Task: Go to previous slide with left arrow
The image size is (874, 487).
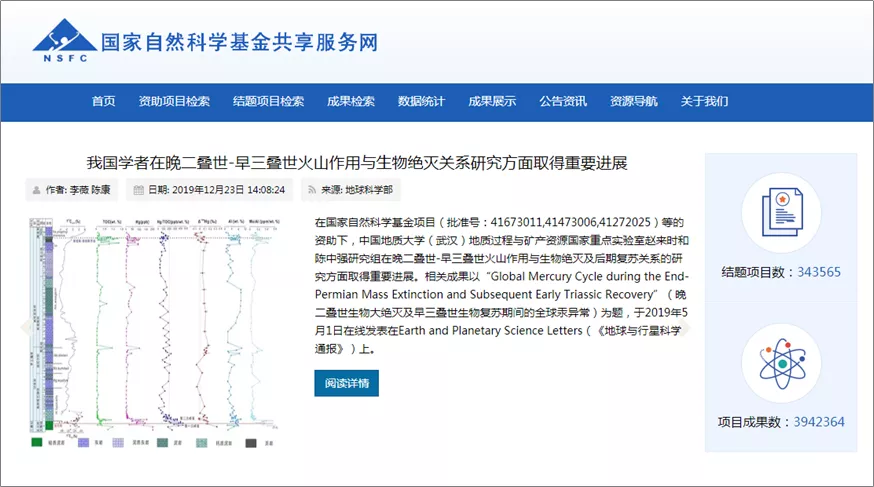Action: click(x=24, y=327)
